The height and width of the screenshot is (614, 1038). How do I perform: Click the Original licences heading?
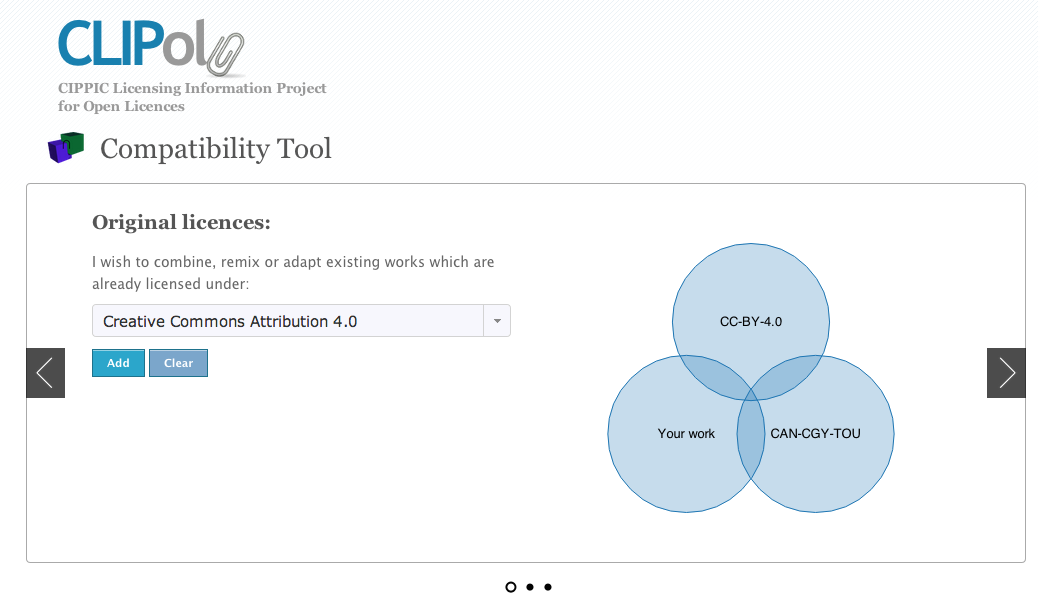click(x=181, y=222)
